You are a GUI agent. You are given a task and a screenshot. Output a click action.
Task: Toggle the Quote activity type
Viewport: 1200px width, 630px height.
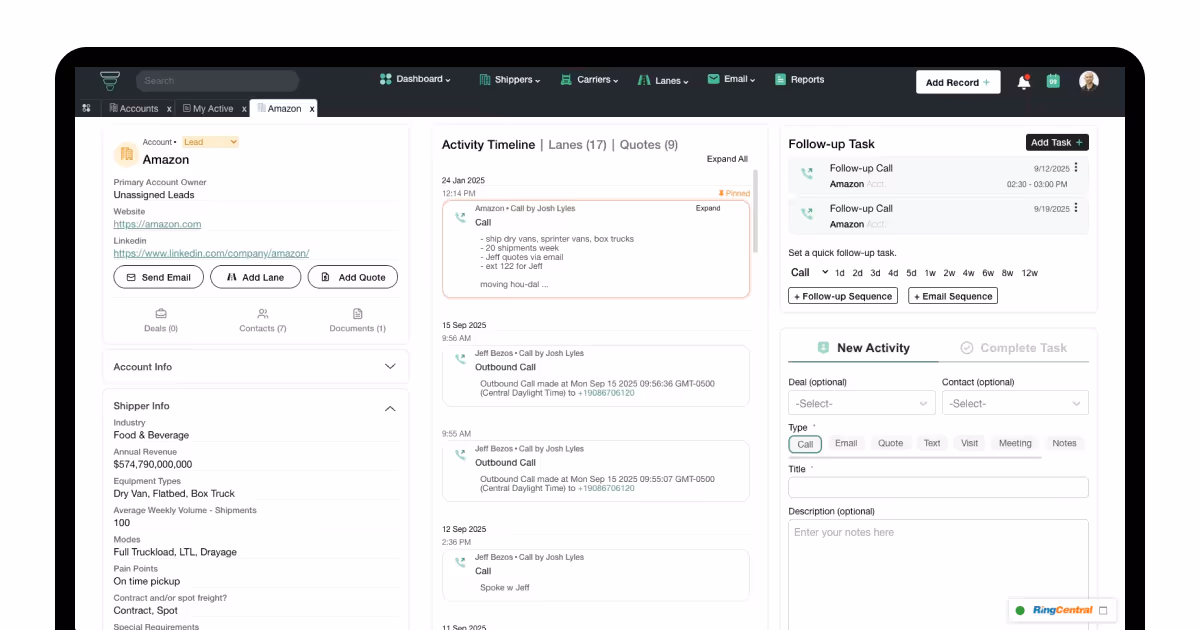(x=889, y=443)
